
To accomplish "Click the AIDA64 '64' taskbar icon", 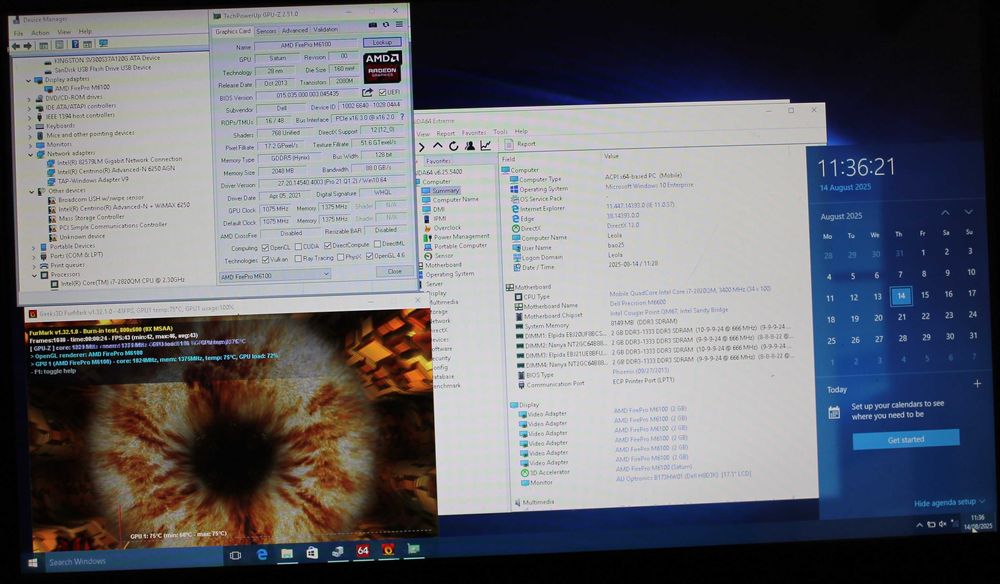I will 363,551.
